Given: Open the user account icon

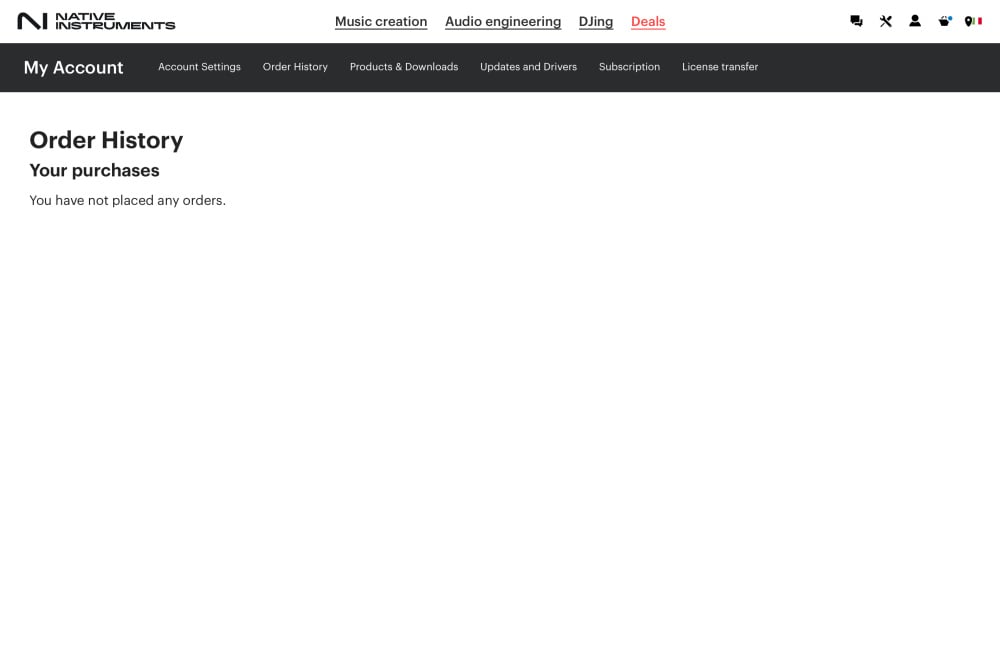Looking at the screenshot, I should (915, 21).
